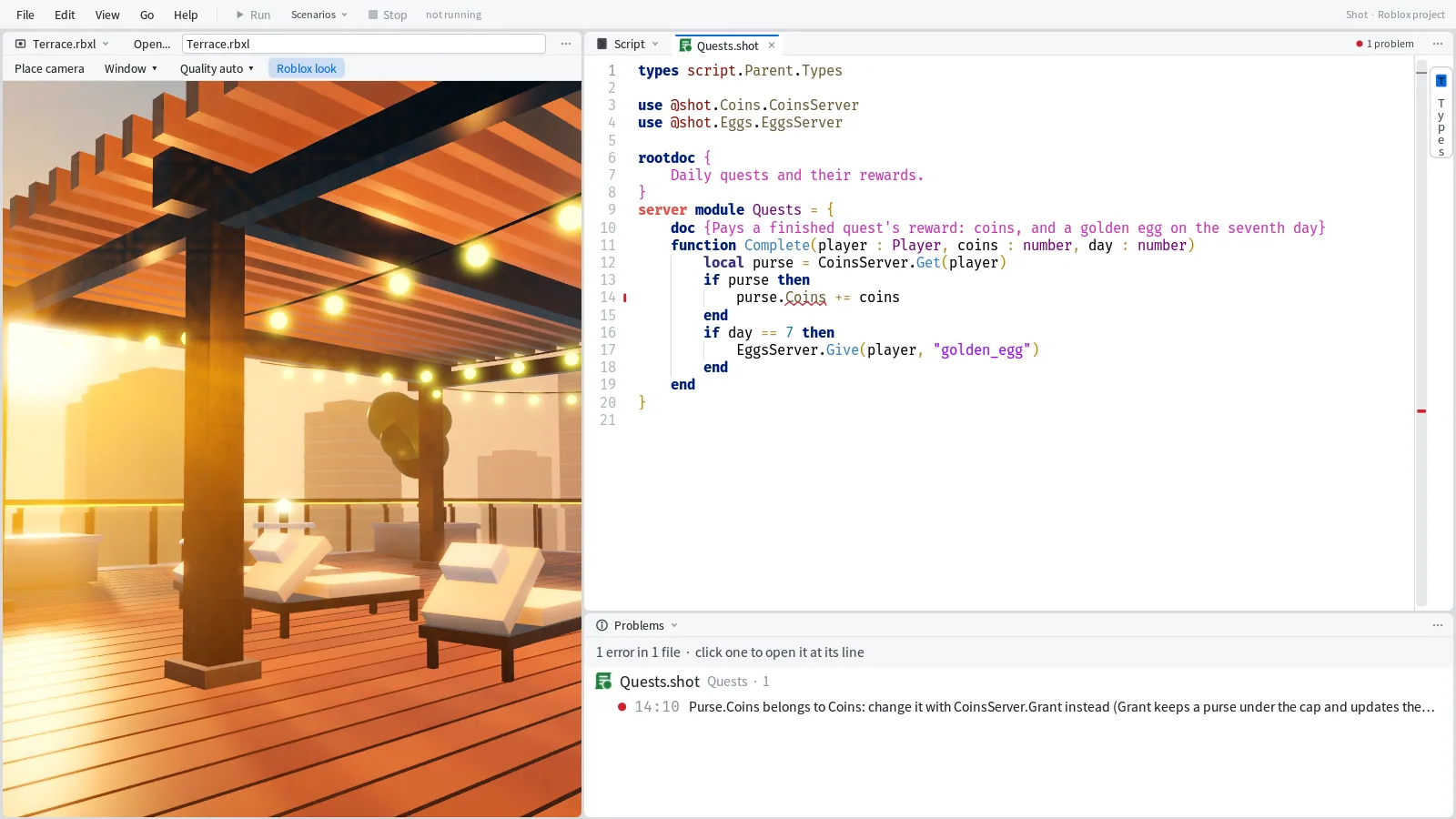Open the Go menu
1456x819 pixels.
[147, 15]
